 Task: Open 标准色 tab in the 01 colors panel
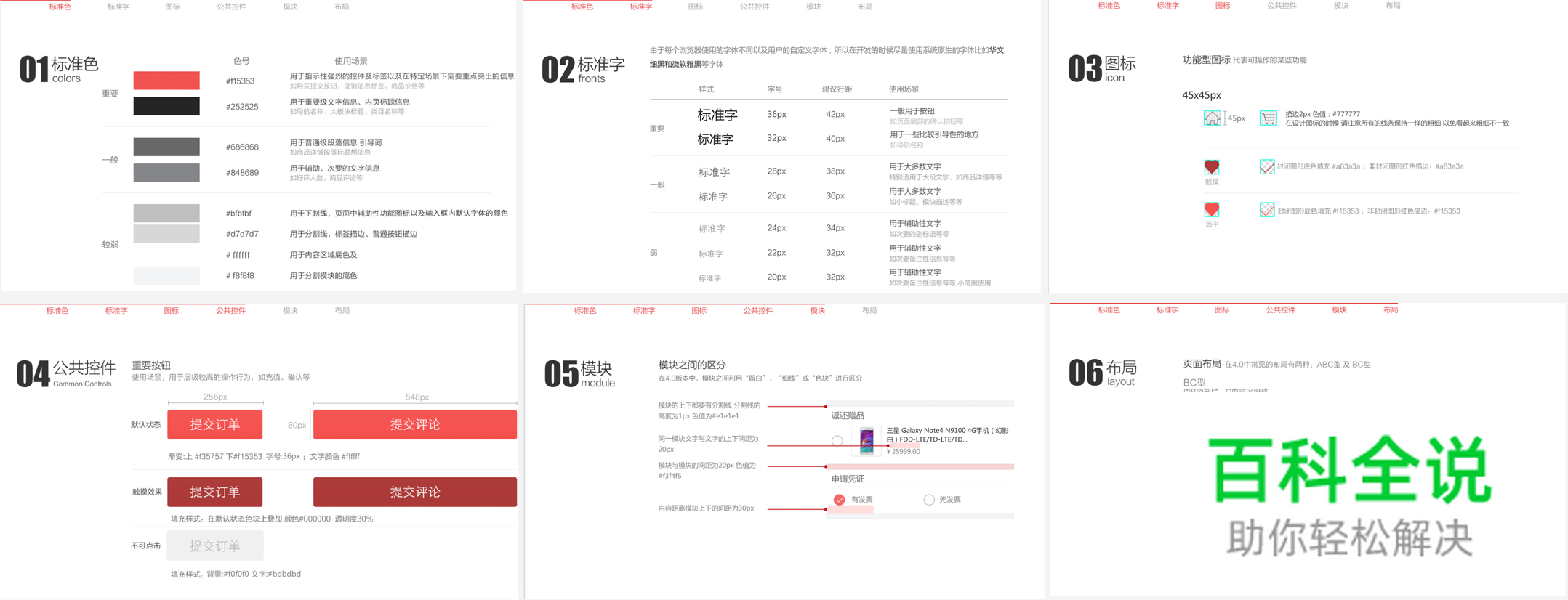[x=60, y=7]
